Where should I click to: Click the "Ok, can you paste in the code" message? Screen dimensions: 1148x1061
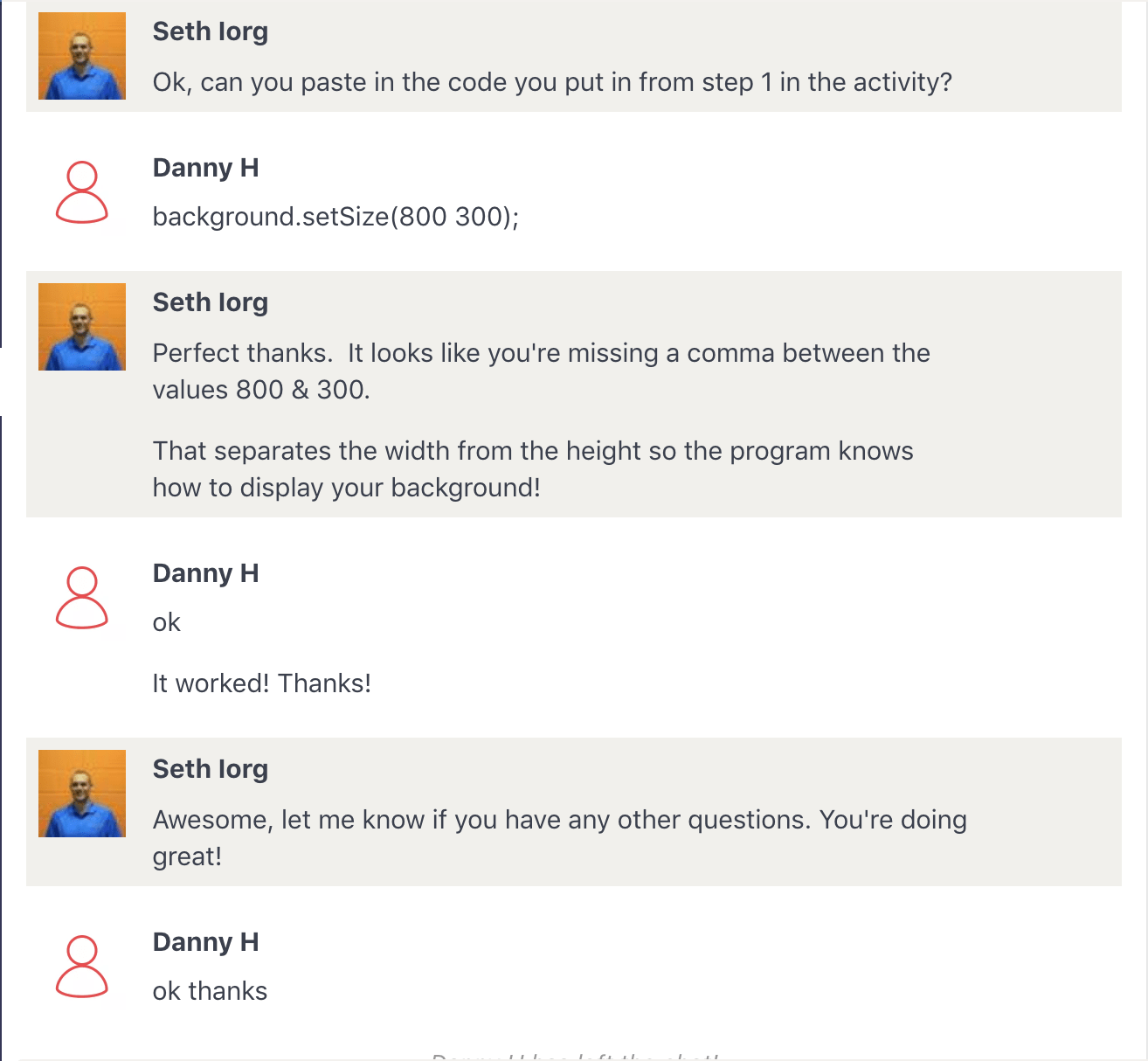coord(552,82)
